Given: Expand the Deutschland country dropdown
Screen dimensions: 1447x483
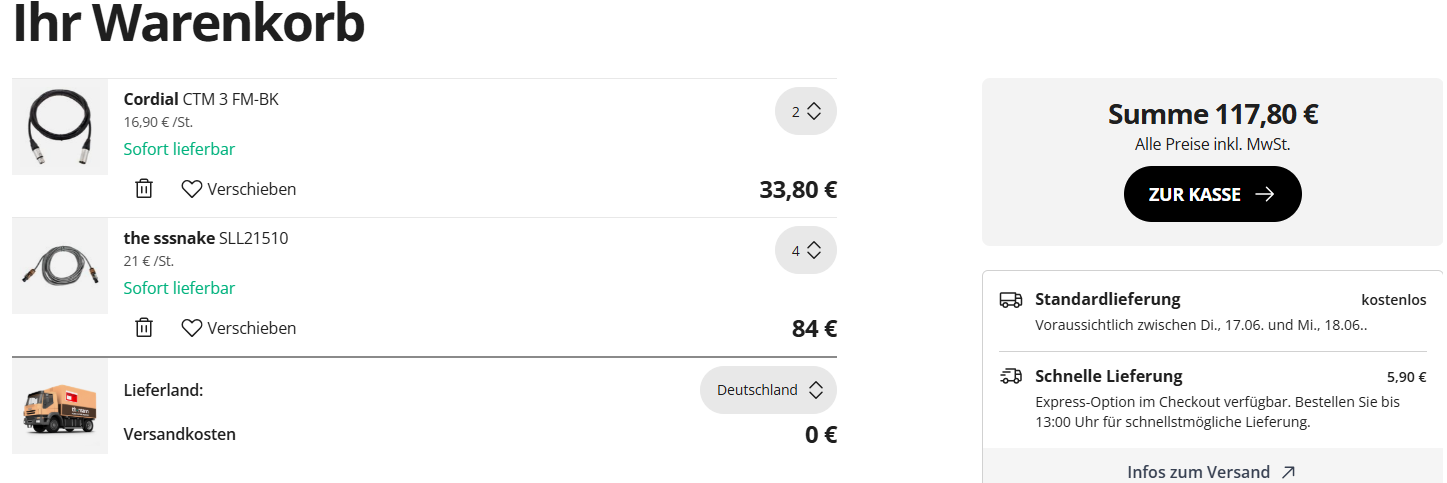Looking at the screenshot, I should 768,390.
